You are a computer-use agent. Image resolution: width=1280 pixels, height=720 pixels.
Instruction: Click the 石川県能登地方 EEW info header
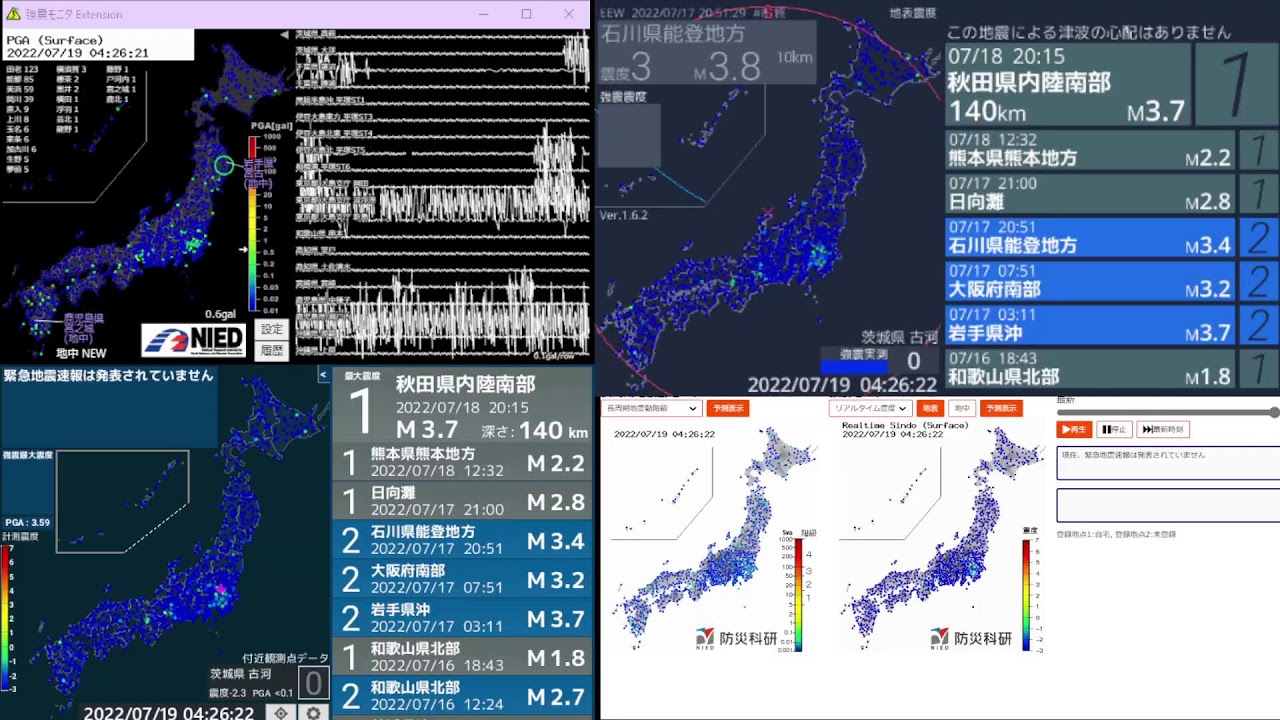(x=707, y=53)
